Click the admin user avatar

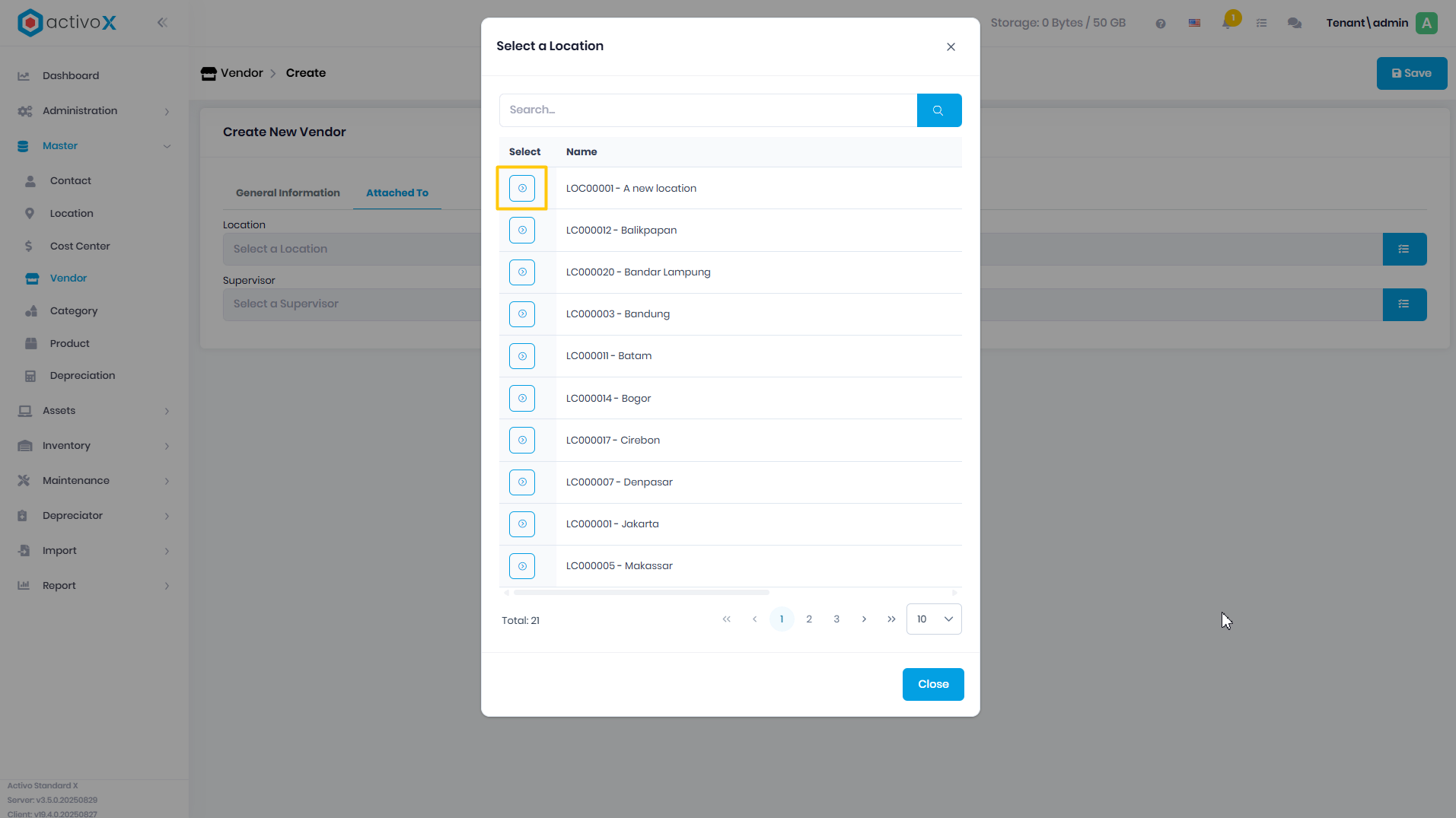1426,23
